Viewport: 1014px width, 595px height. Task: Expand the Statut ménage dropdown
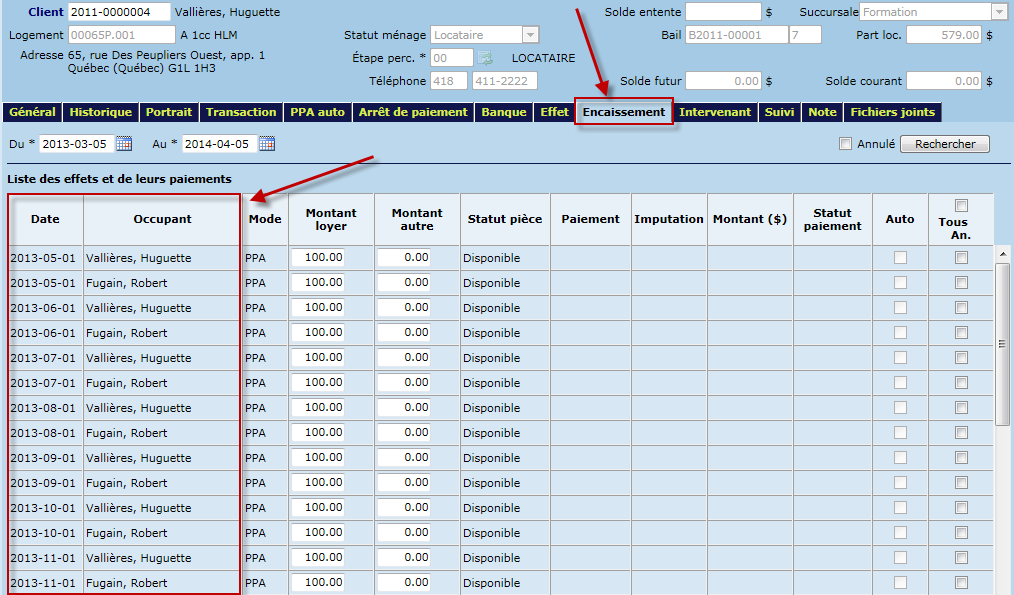coord(530,35)
